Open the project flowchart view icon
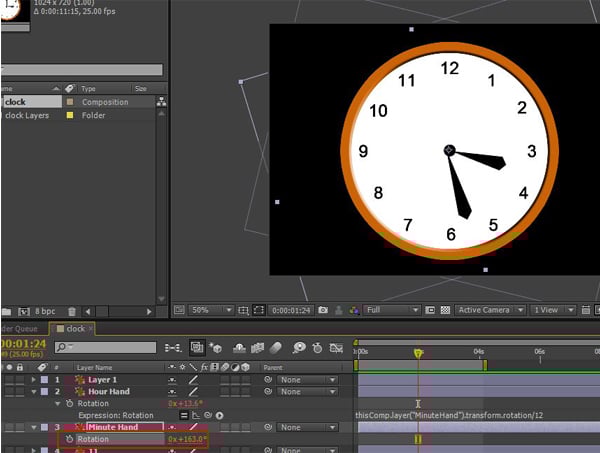 point(162,102)
